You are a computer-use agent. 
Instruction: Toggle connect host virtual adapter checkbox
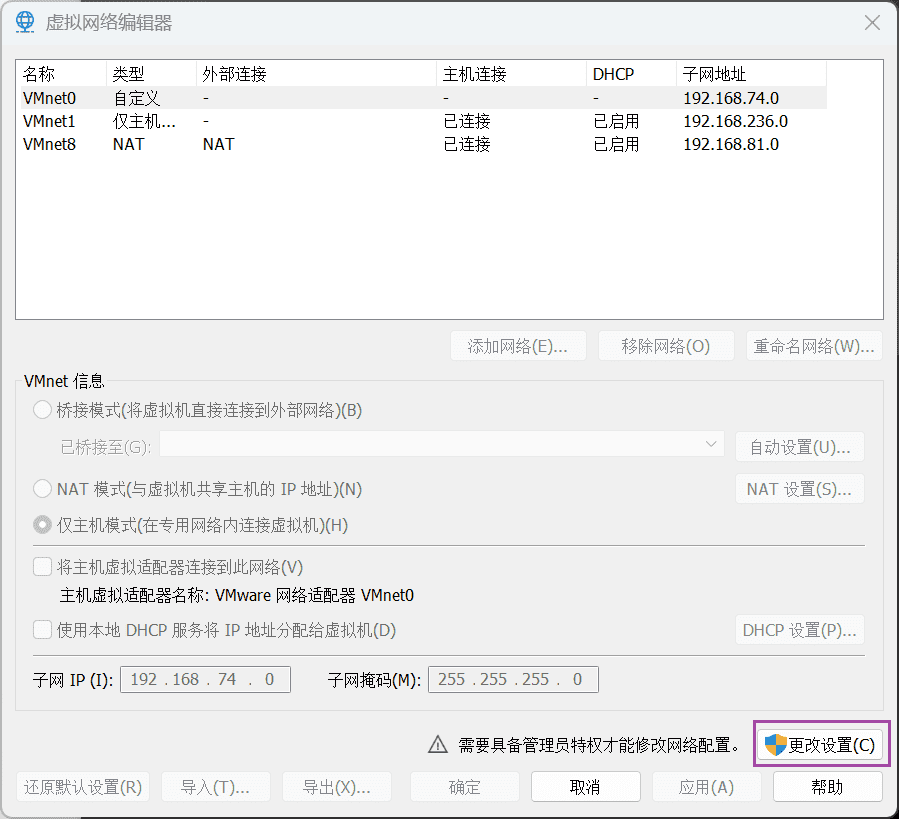coord(42,567)
